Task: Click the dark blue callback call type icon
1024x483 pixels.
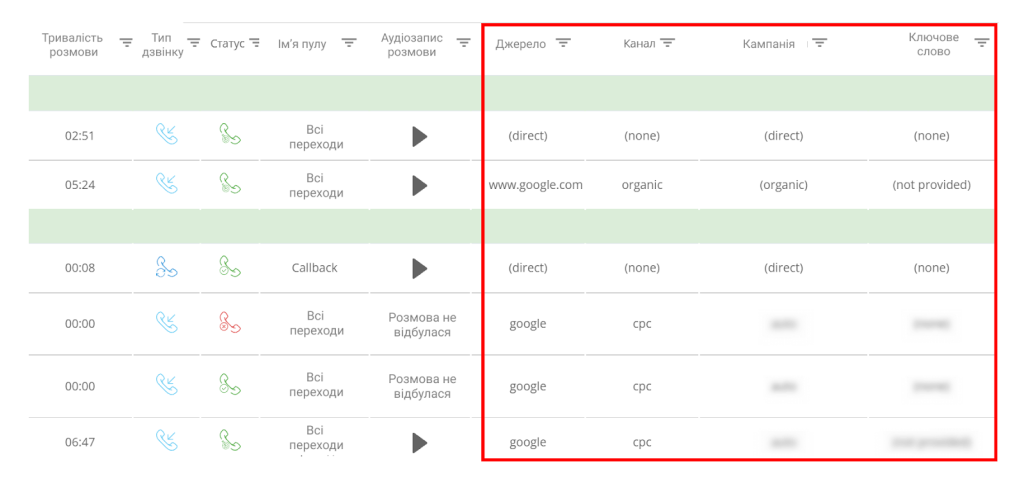Action: (x=167, y=268)
